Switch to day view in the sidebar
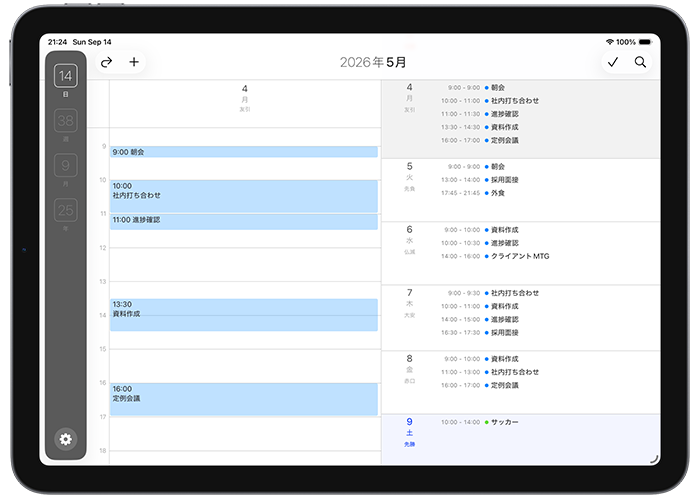700x498 pixels. click(66, 78)
